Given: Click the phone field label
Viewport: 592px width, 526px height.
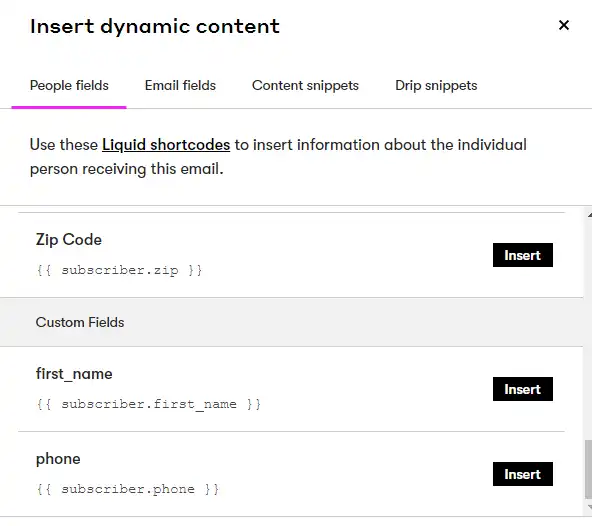Looking at the screenshot, I should (58, 459).
